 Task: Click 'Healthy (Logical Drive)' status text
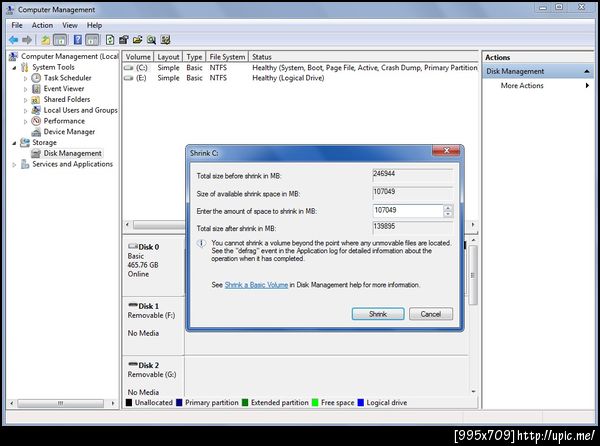click(288, 78)
